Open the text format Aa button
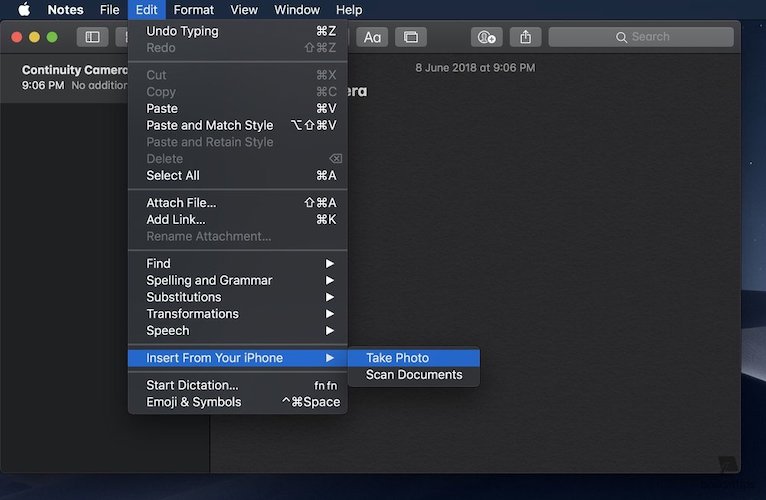The width and height of the screenshot is (766, 500). click(x=372, y=37)
